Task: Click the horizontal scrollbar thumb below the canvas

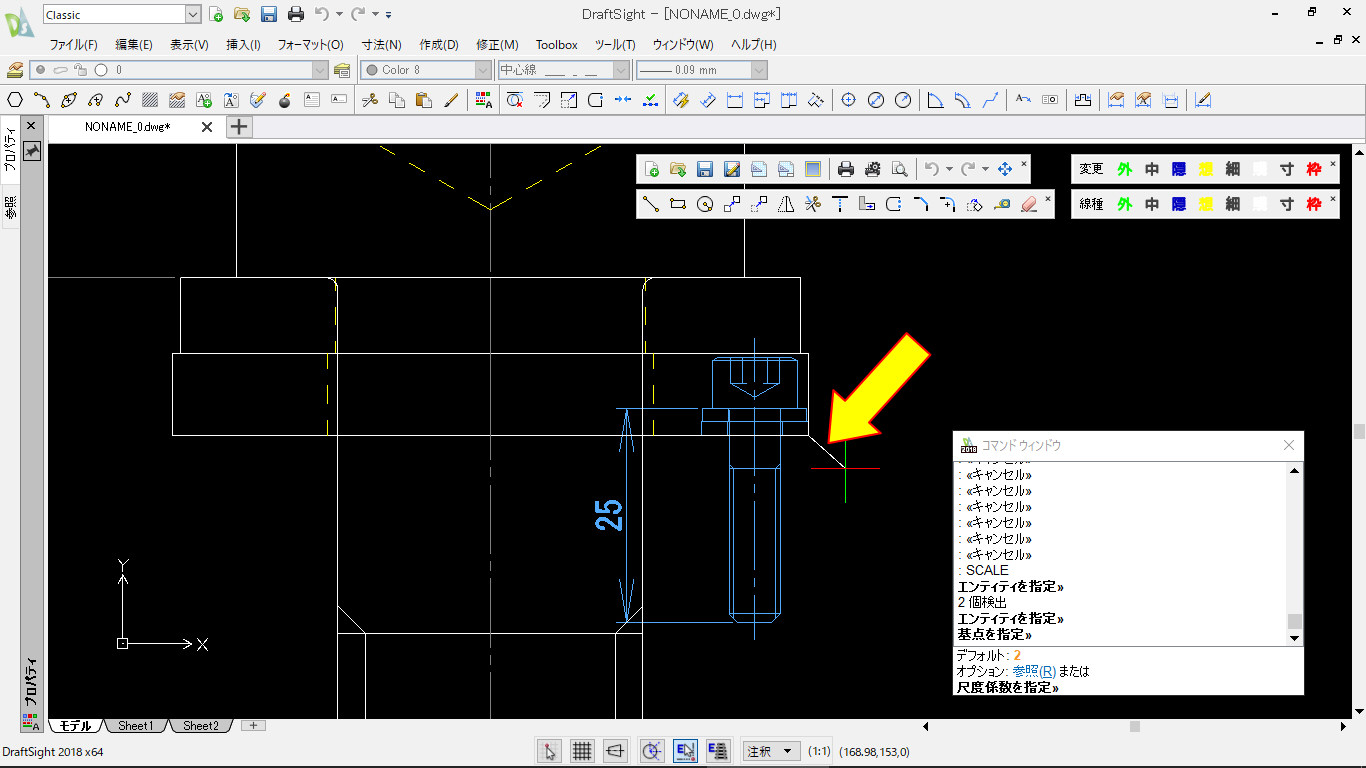Action: coord(1134,726)
